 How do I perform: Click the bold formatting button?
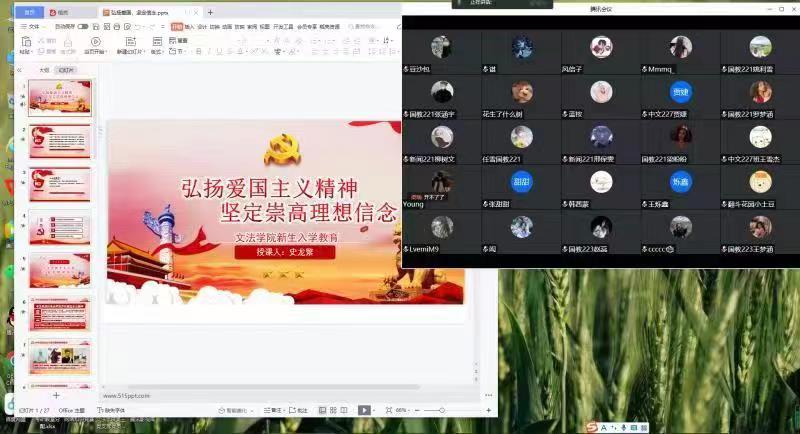point(198,51)
